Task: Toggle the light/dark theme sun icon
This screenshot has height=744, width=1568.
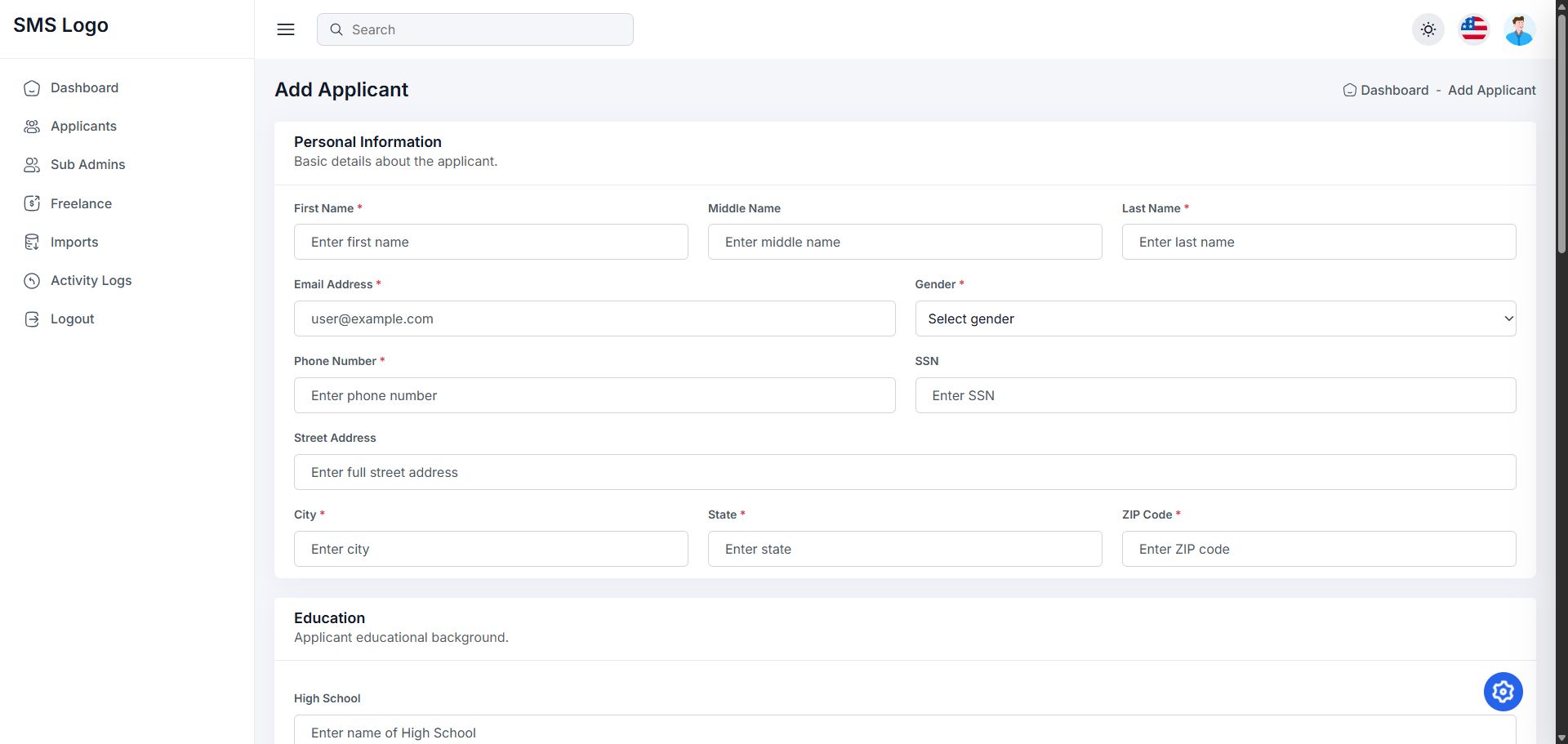Action: click(x=1428, y=29)
